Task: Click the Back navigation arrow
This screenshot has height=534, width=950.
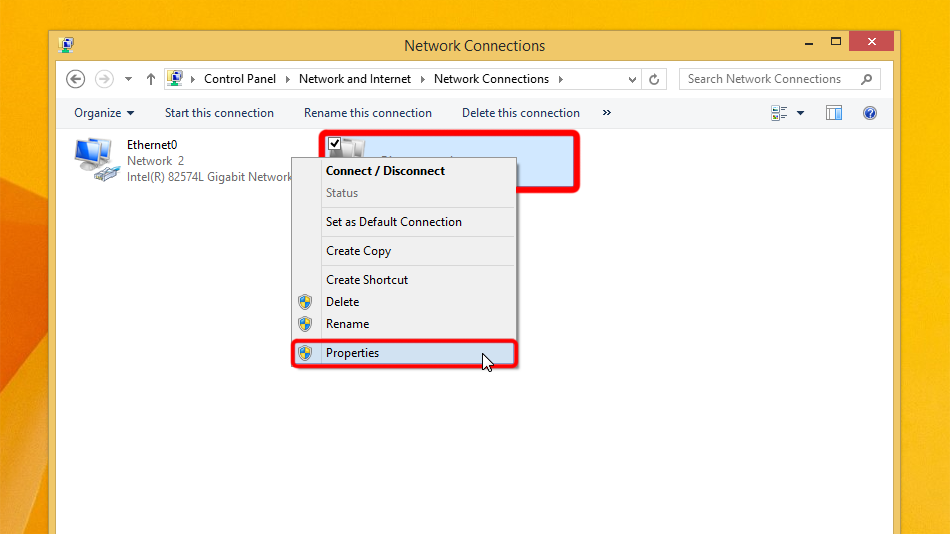Action: tap(75, 79)
